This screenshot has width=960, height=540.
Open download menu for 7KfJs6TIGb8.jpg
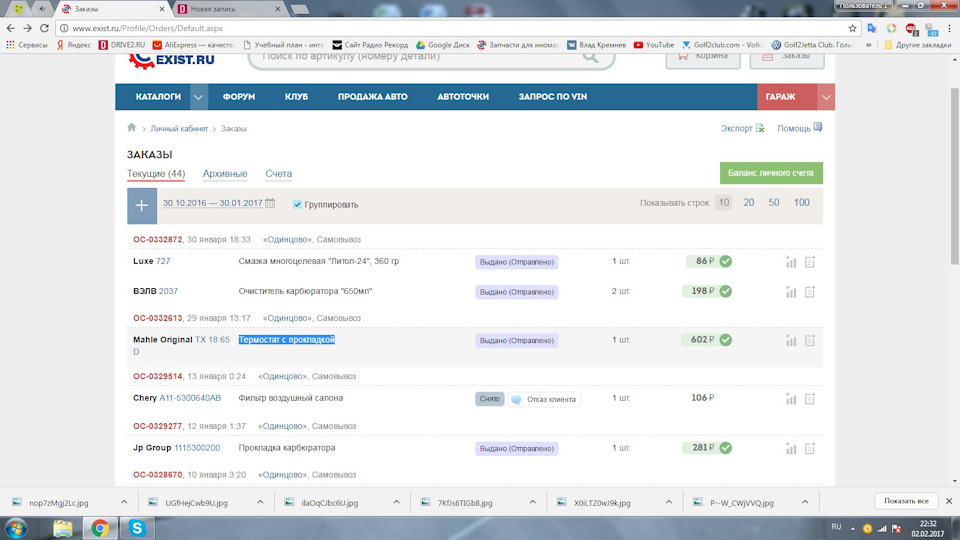click(533, 502)
